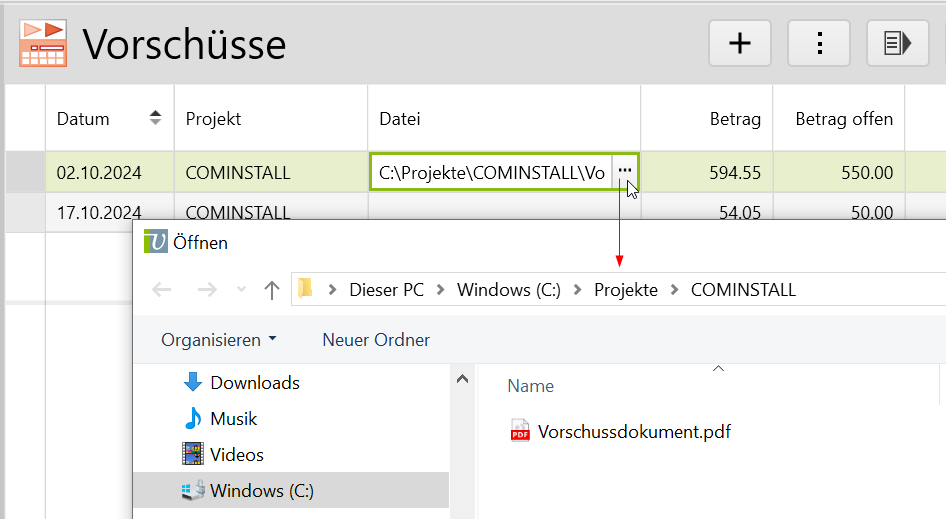Click the Vorschüsse table icon
The image size is (946, 519).
pyautogui.click(x=43, y=44)
